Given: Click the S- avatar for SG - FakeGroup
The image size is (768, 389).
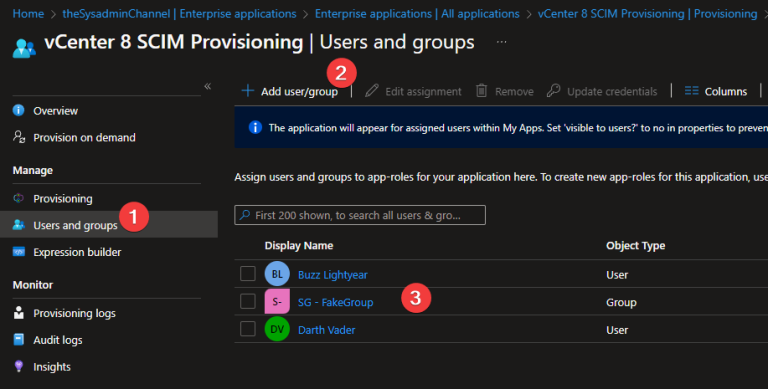Looking at the screenshot, I should pos(277,302).
